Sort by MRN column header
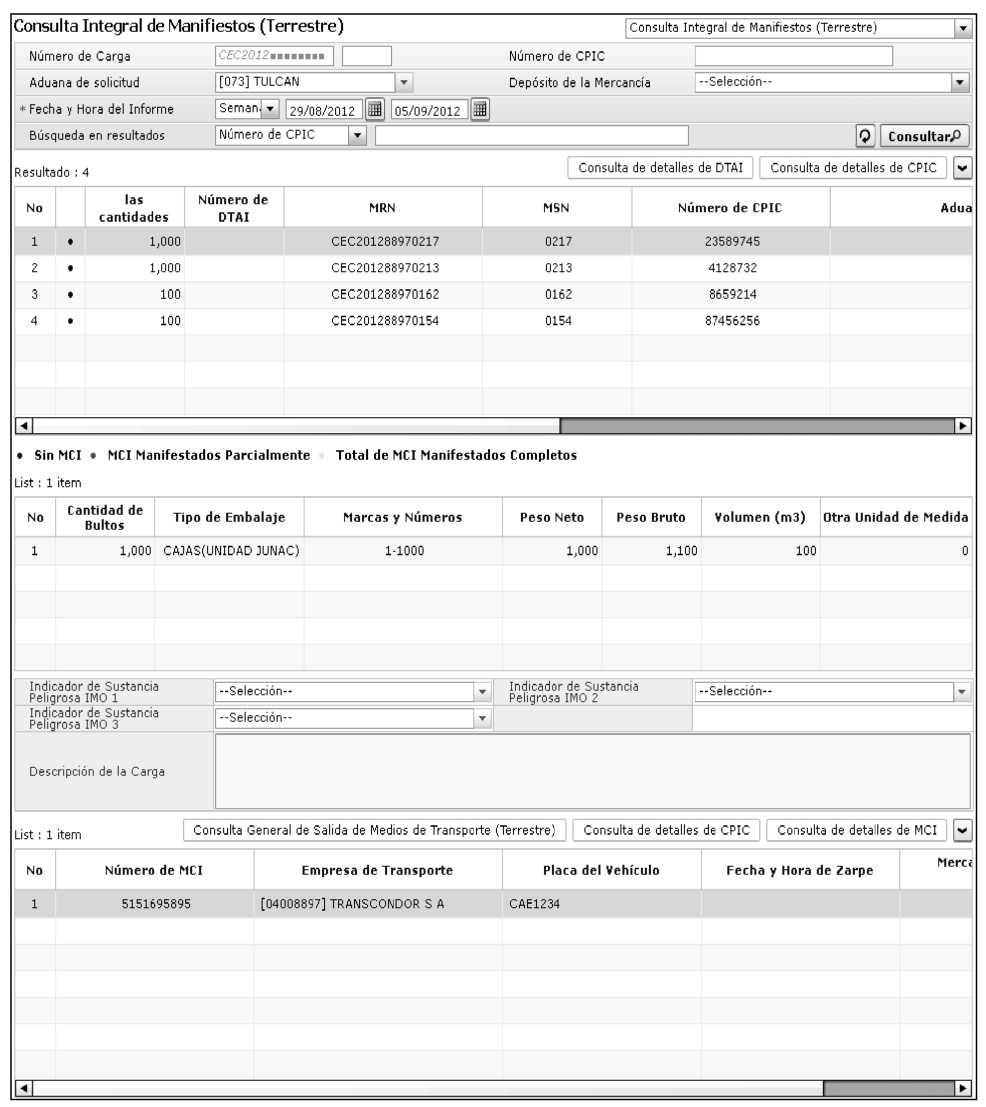The height and width of the screenshot is (1107, 986). tap(383, 208)
